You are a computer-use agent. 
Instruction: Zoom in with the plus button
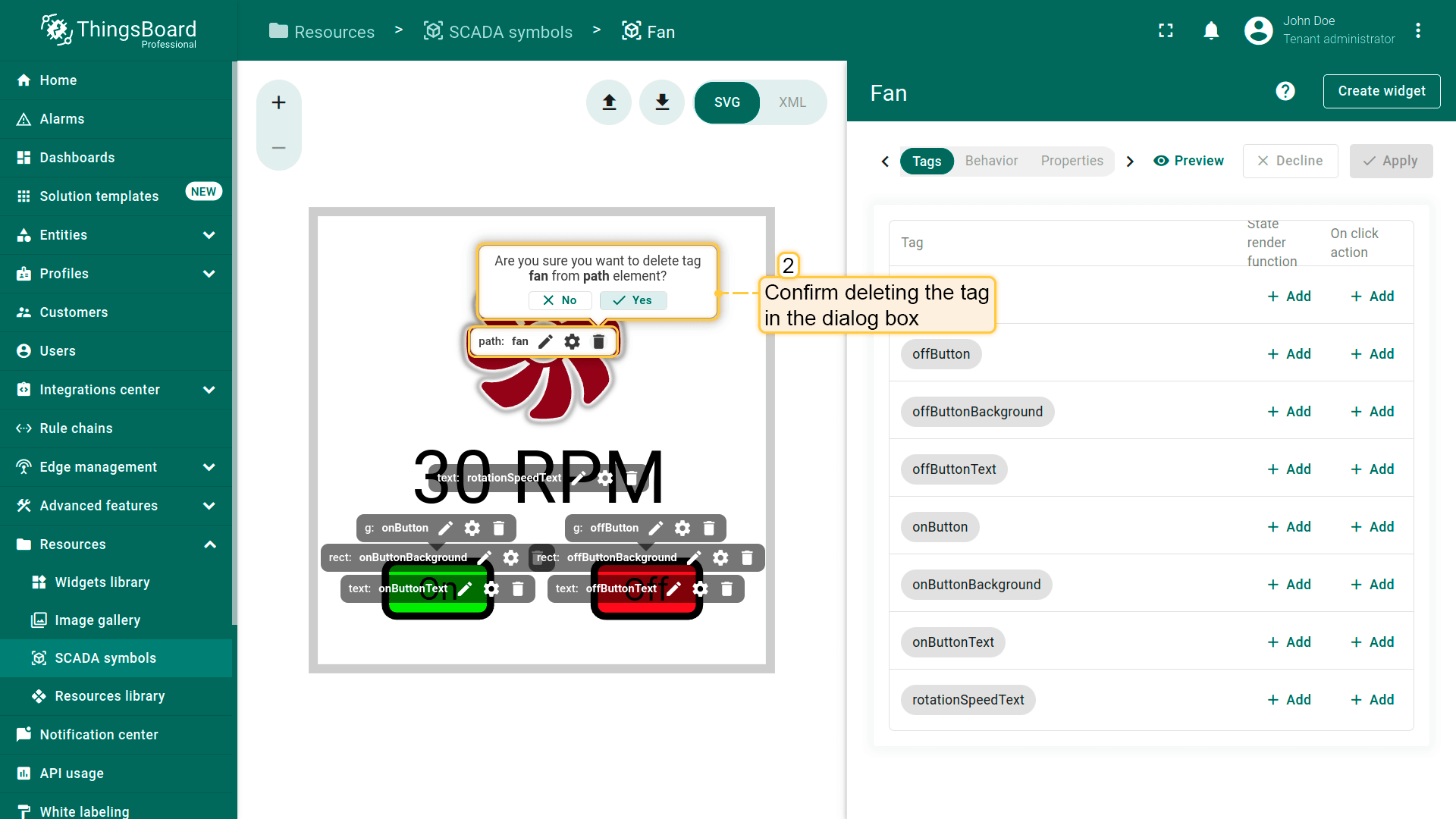(279, 102)
